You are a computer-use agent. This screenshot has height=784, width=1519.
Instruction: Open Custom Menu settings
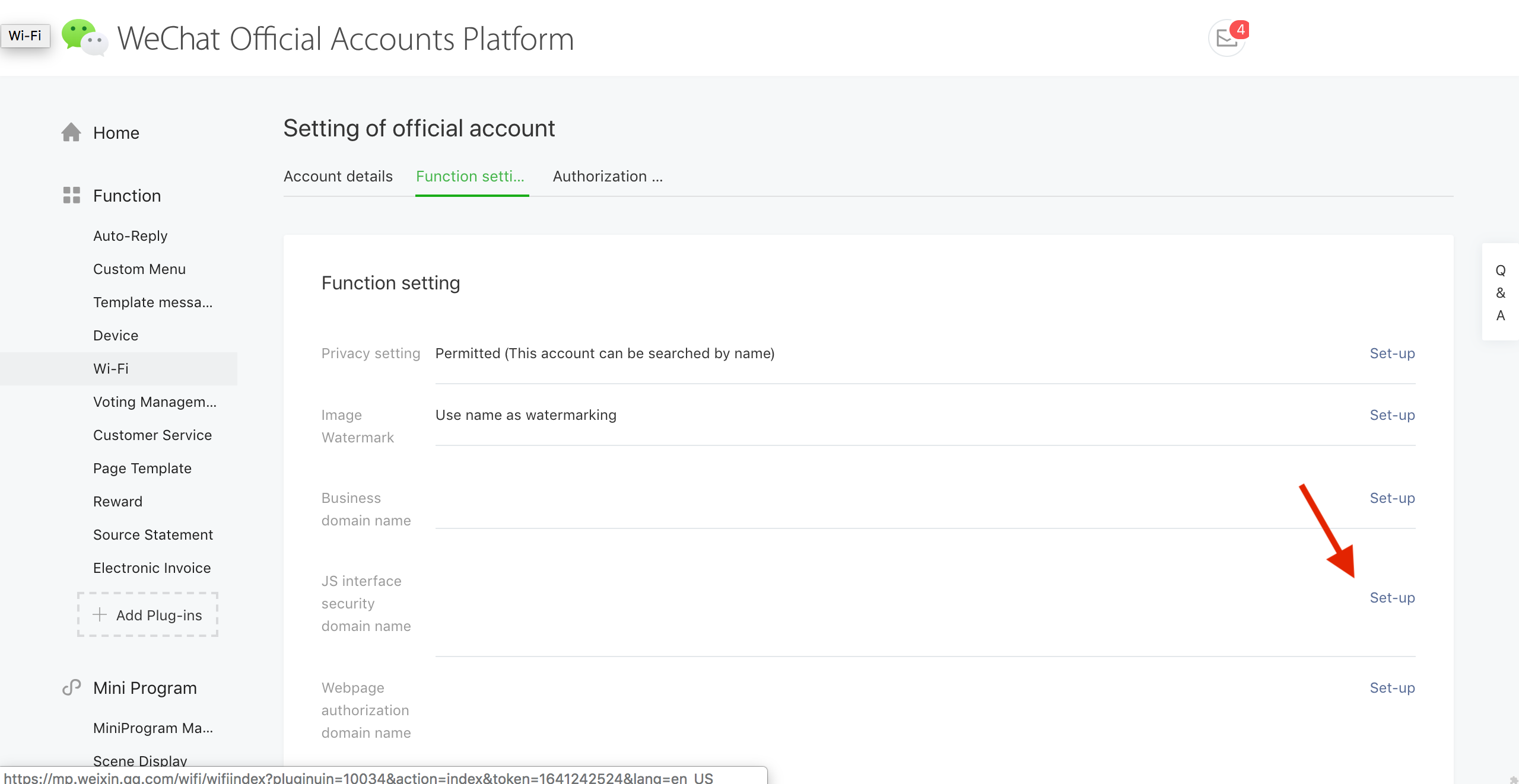[139, 269]
